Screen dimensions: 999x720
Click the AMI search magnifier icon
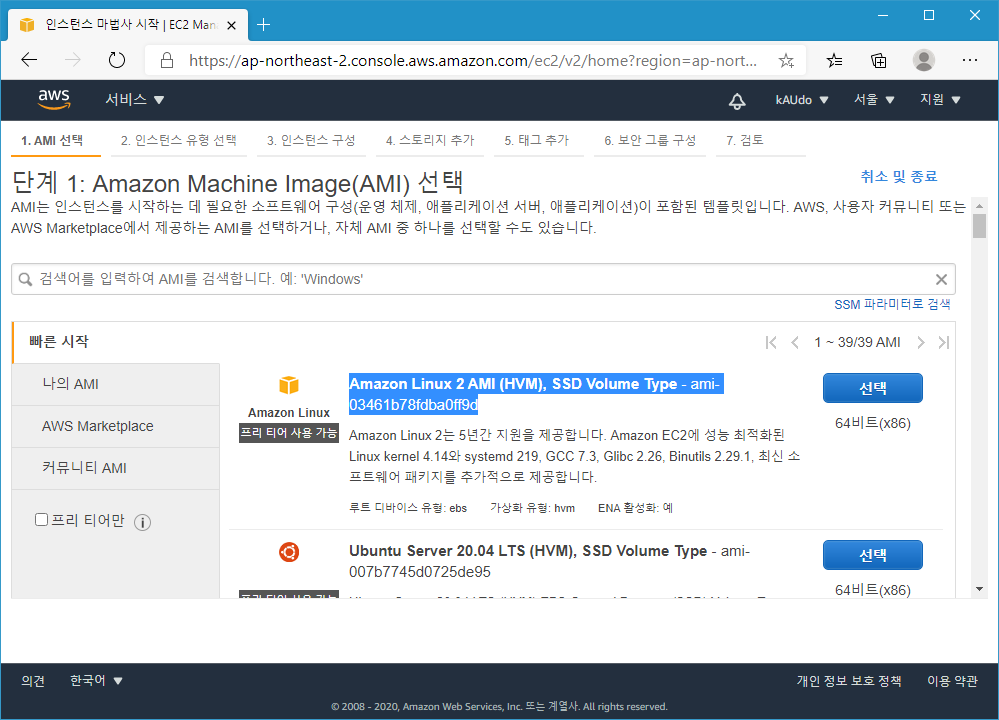pyautogui.click(x=25, y=279)
